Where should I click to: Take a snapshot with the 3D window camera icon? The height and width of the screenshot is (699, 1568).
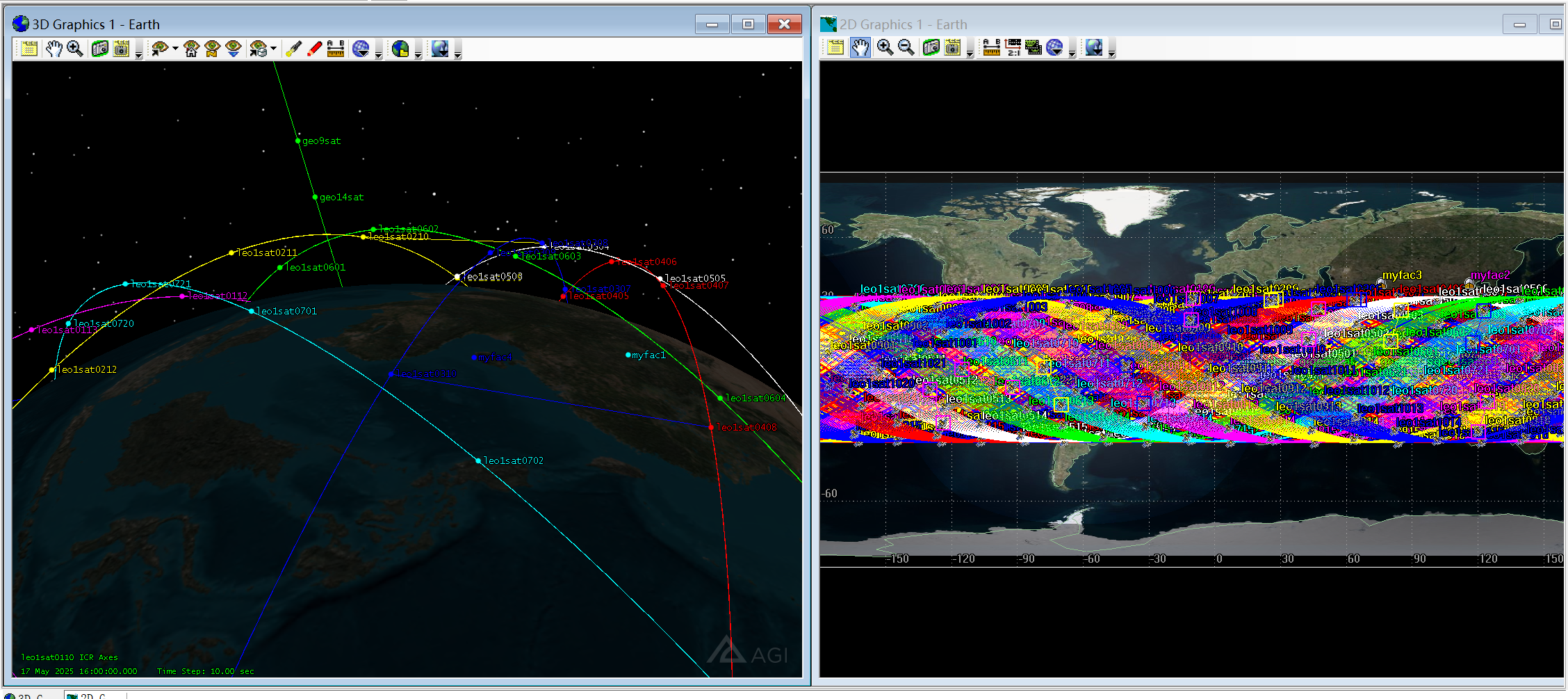[100, 49]
